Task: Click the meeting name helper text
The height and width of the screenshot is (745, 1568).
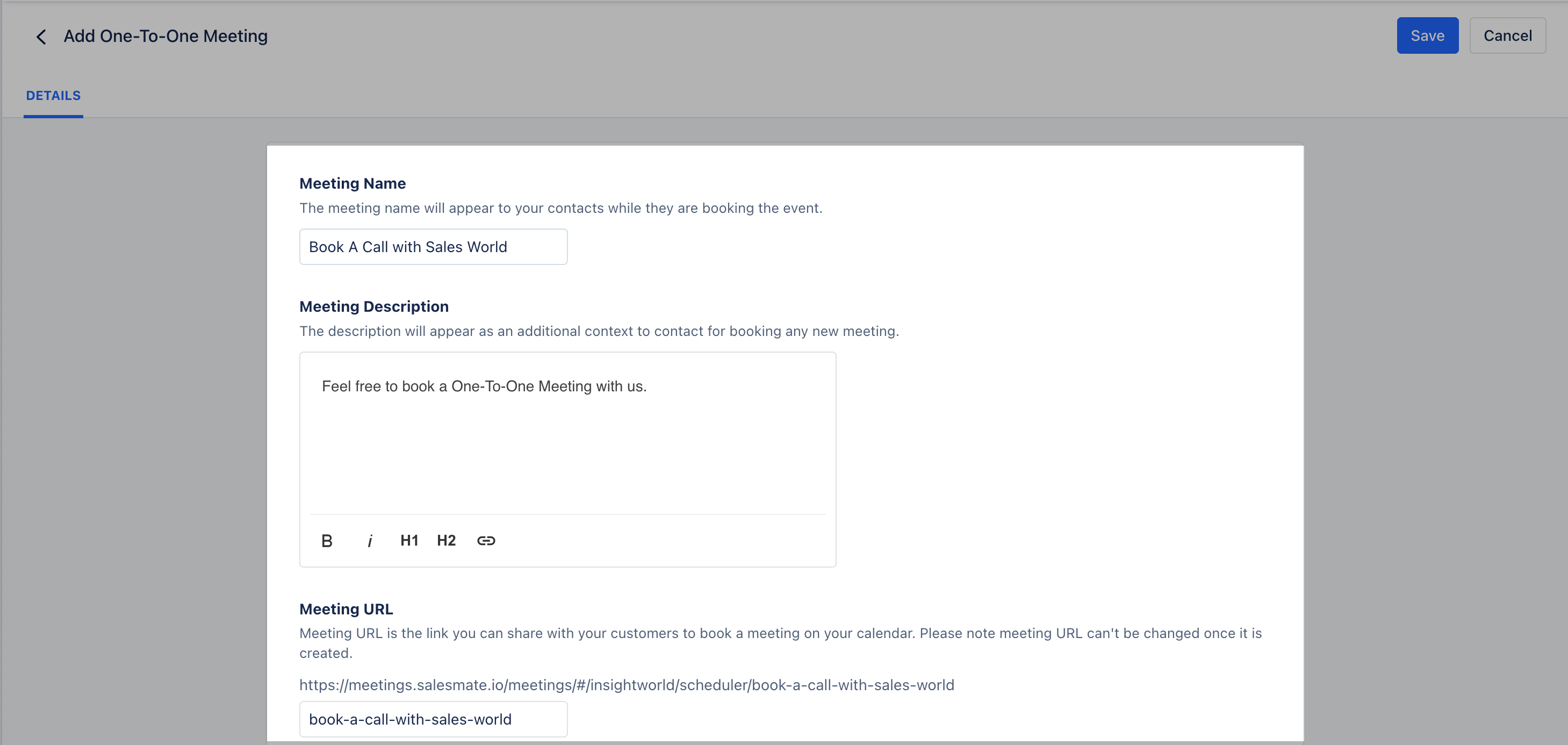Action: (x=560, y=208)
